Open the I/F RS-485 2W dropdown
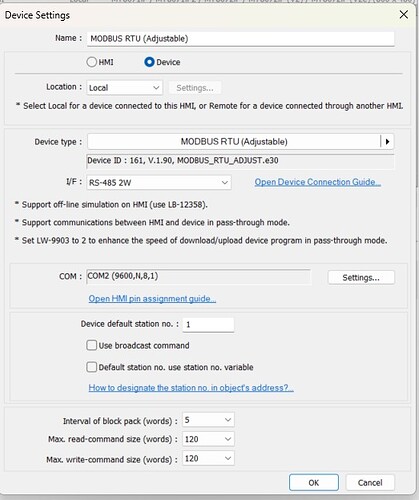This screenshot has width=419, height=500. pos(159,183)
